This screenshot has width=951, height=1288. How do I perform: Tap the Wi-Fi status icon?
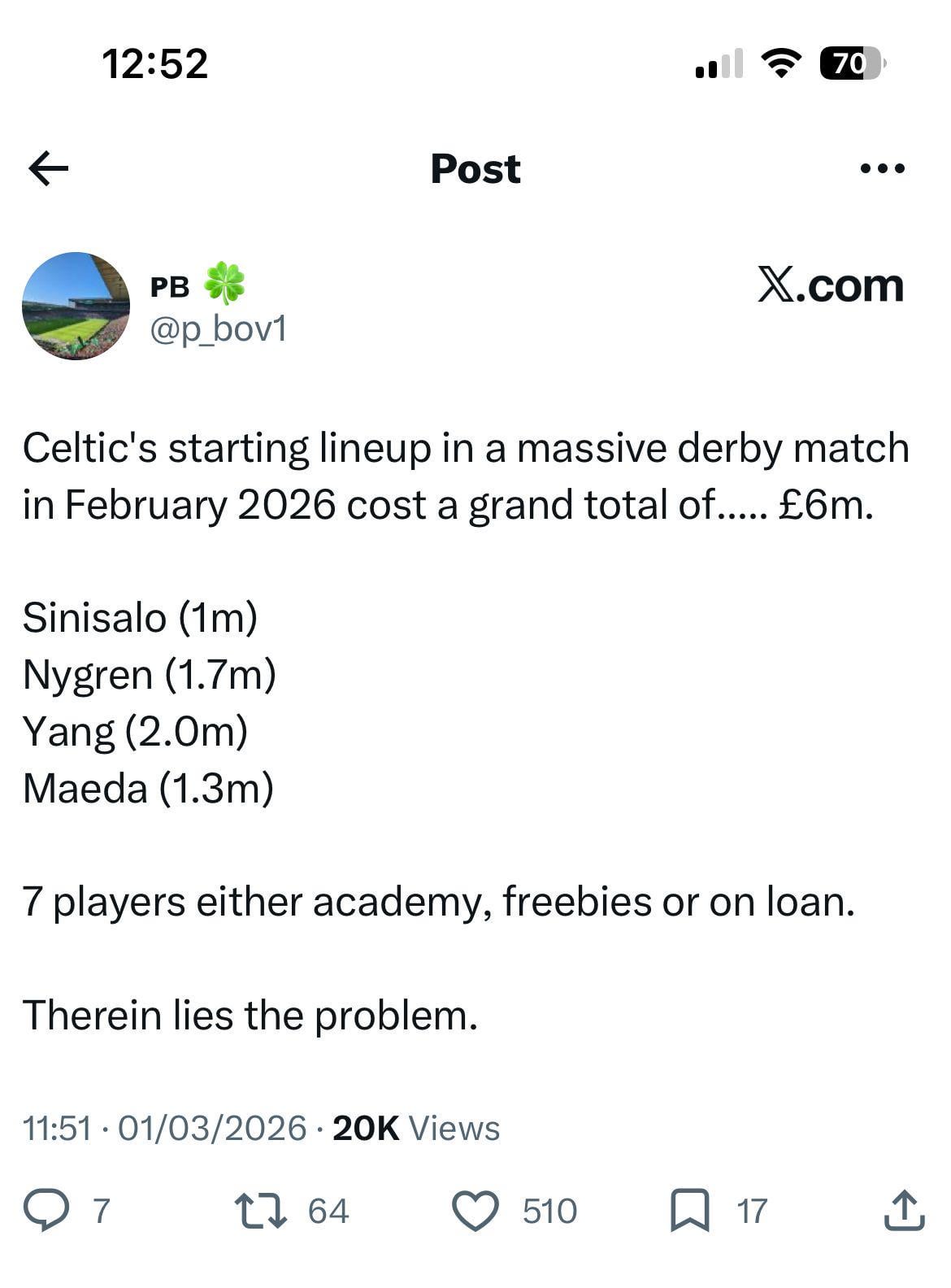point(781,63)
